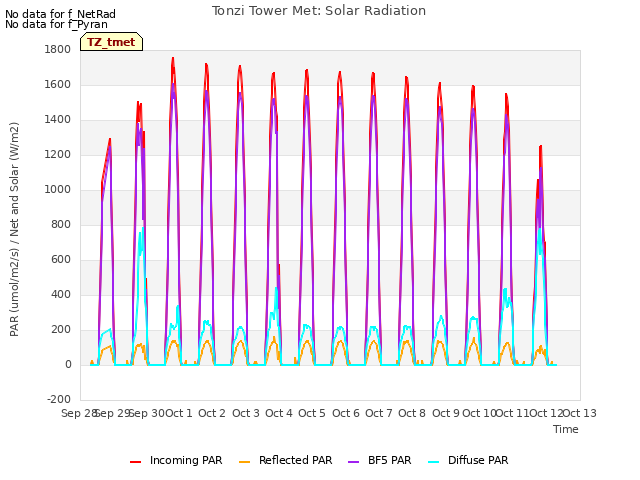Click the 1000 y-axis tick label

click(x=58, y=190)
